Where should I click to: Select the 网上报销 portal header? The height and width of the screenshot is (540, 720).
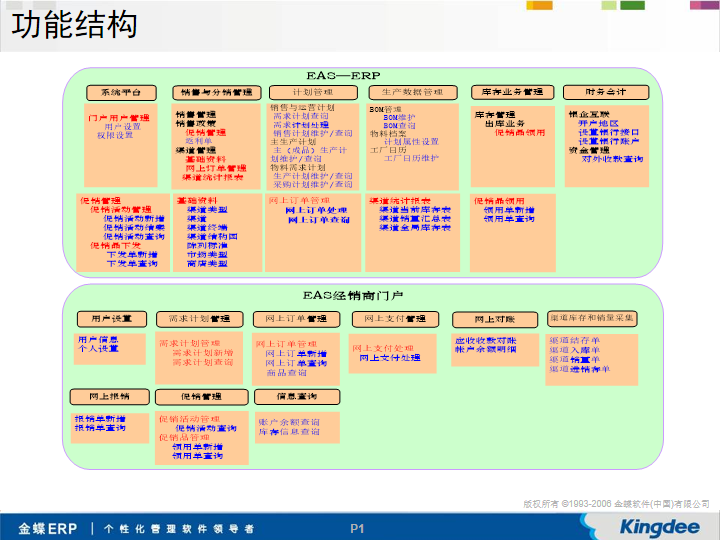[109, 397]
